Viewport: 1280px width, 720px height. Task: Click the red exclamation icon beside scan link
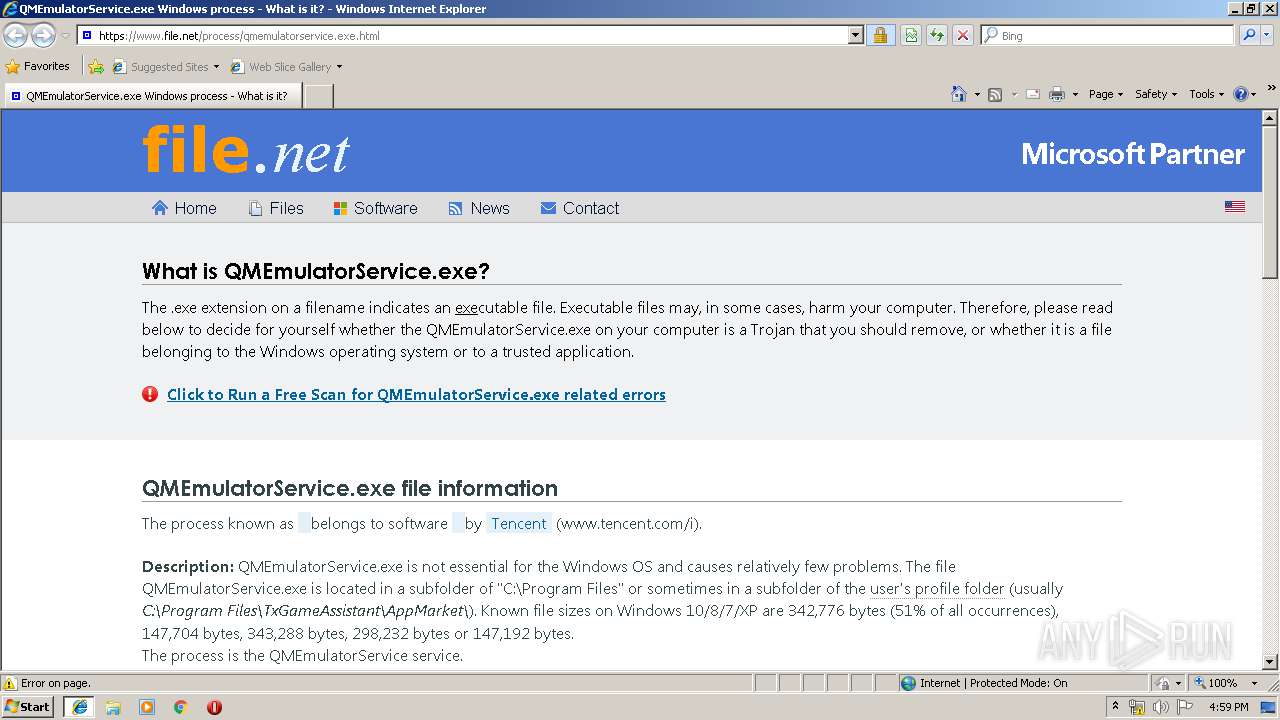tap(150, 394)
